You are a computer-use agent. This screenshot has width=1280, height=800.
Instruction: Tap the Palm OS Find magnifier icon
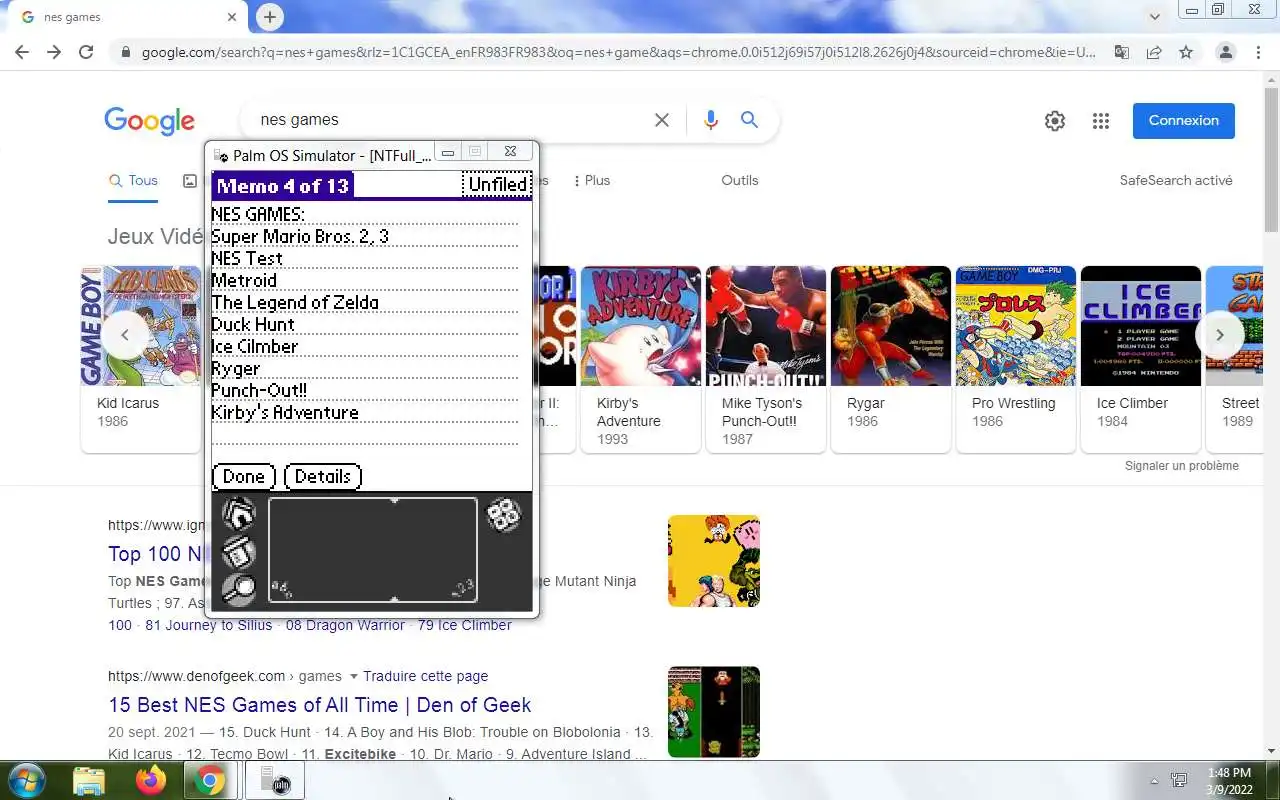[x=238, y=589]
